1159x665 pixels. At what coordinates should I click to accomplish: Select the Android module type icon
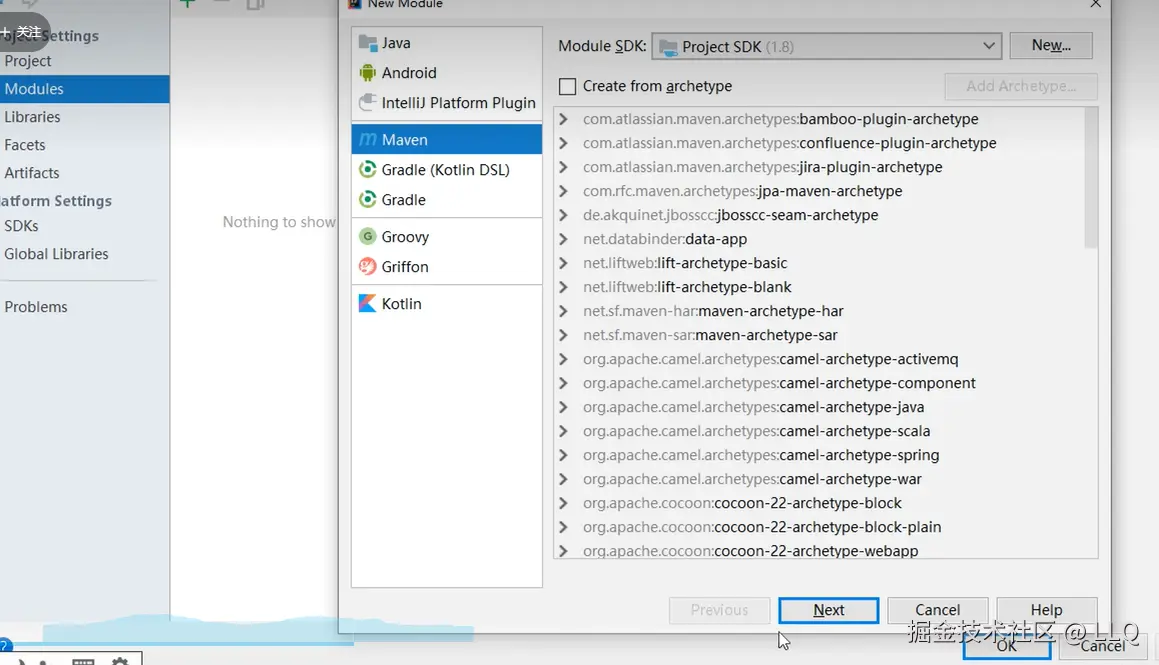point(367,72)
